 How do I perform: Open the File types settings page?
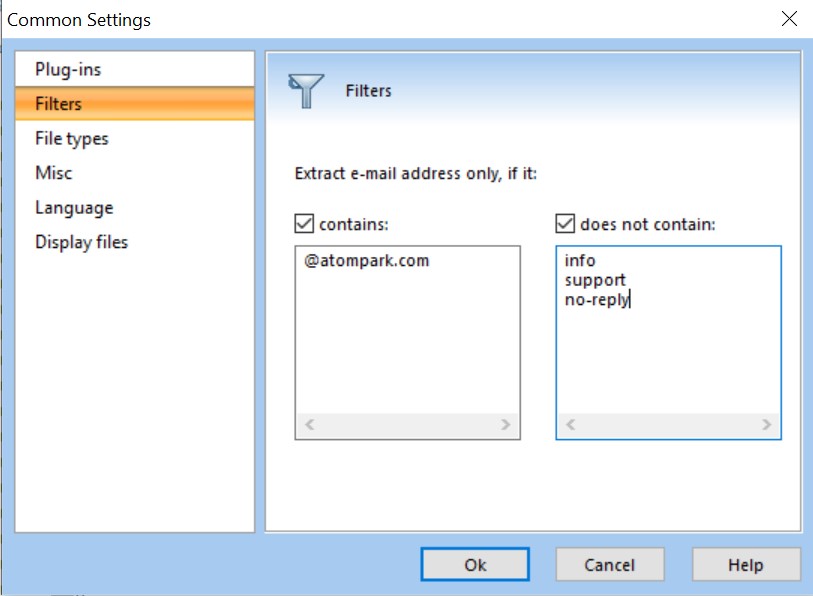(x=70, y=138)
